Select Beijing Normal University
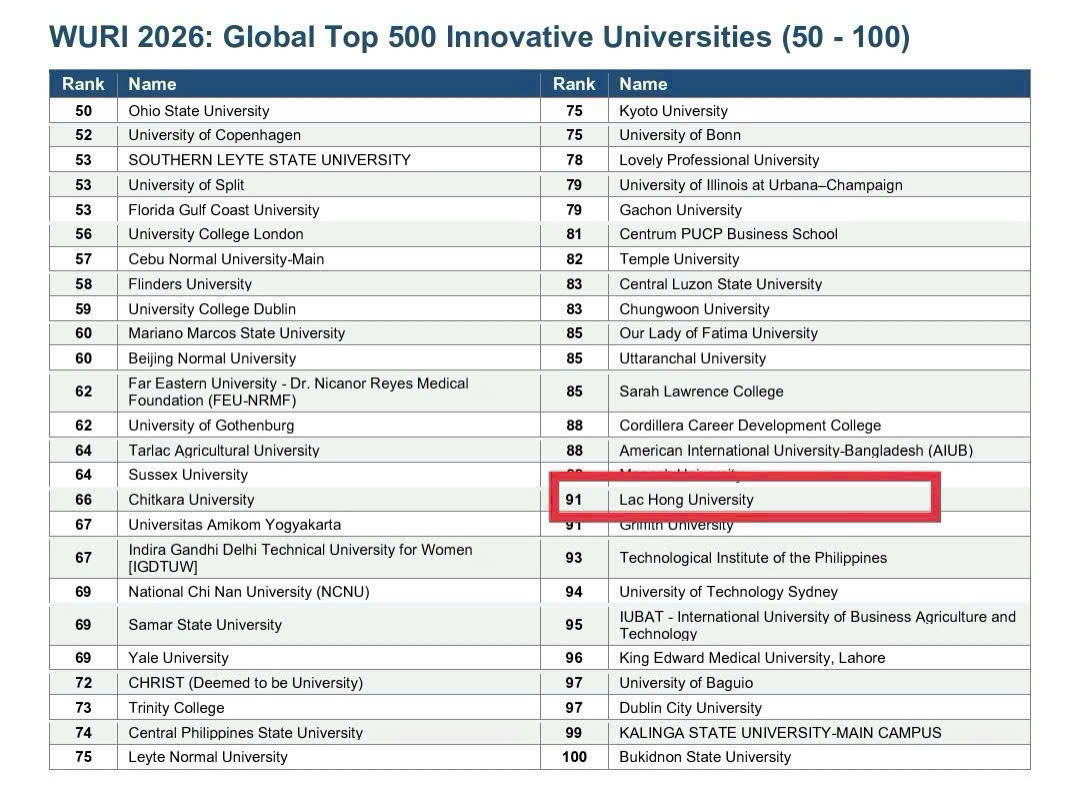1080x802 pixels. [x=212, y=358]
